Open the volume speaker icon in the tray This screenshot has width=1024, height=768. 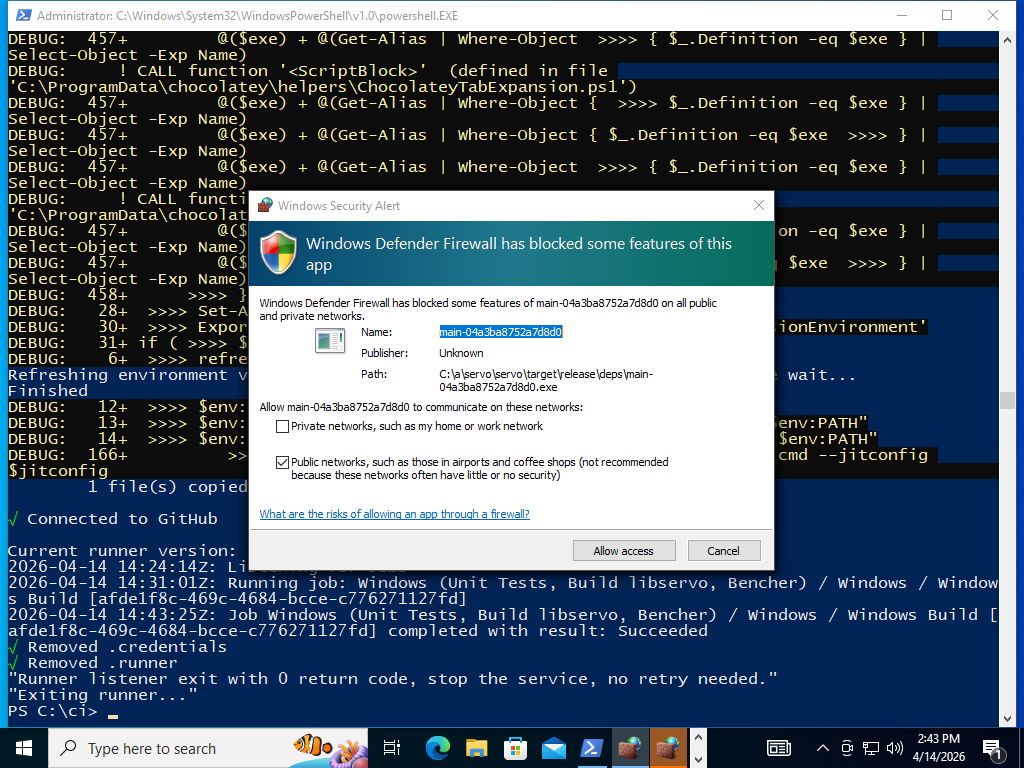coord(894,748)
